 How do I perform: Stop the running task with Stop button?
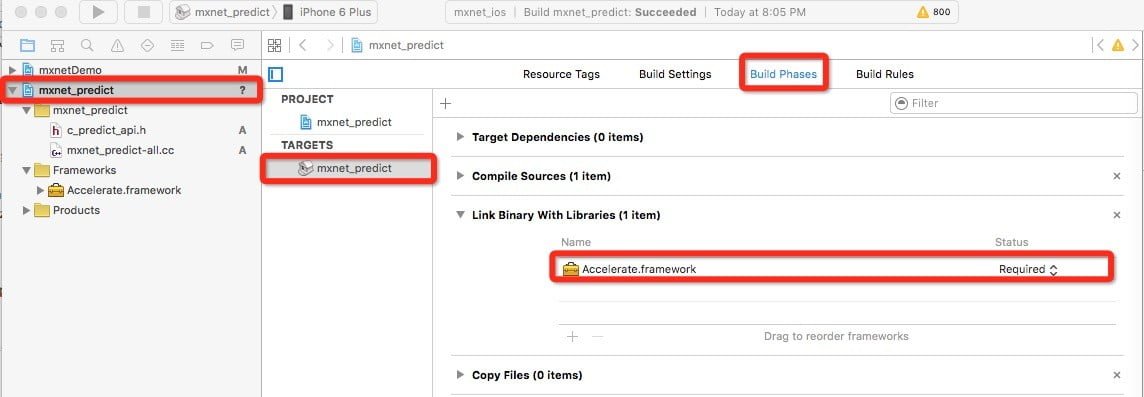point(143,12)
